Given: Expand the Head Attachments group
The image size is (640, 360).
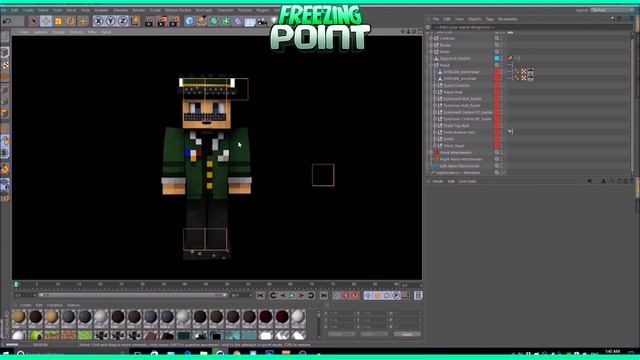Looking at the screenshot, I should (431, 152).
